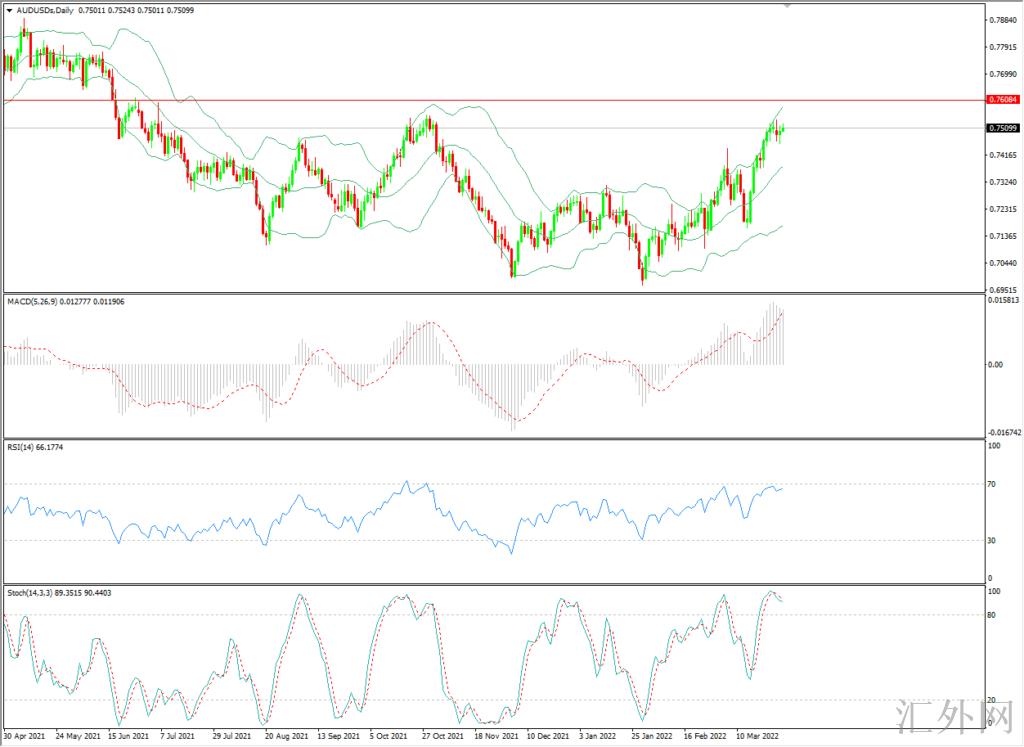
Task: Select the red horizontal line at 0.76084
Action: (x=400, y=100)
